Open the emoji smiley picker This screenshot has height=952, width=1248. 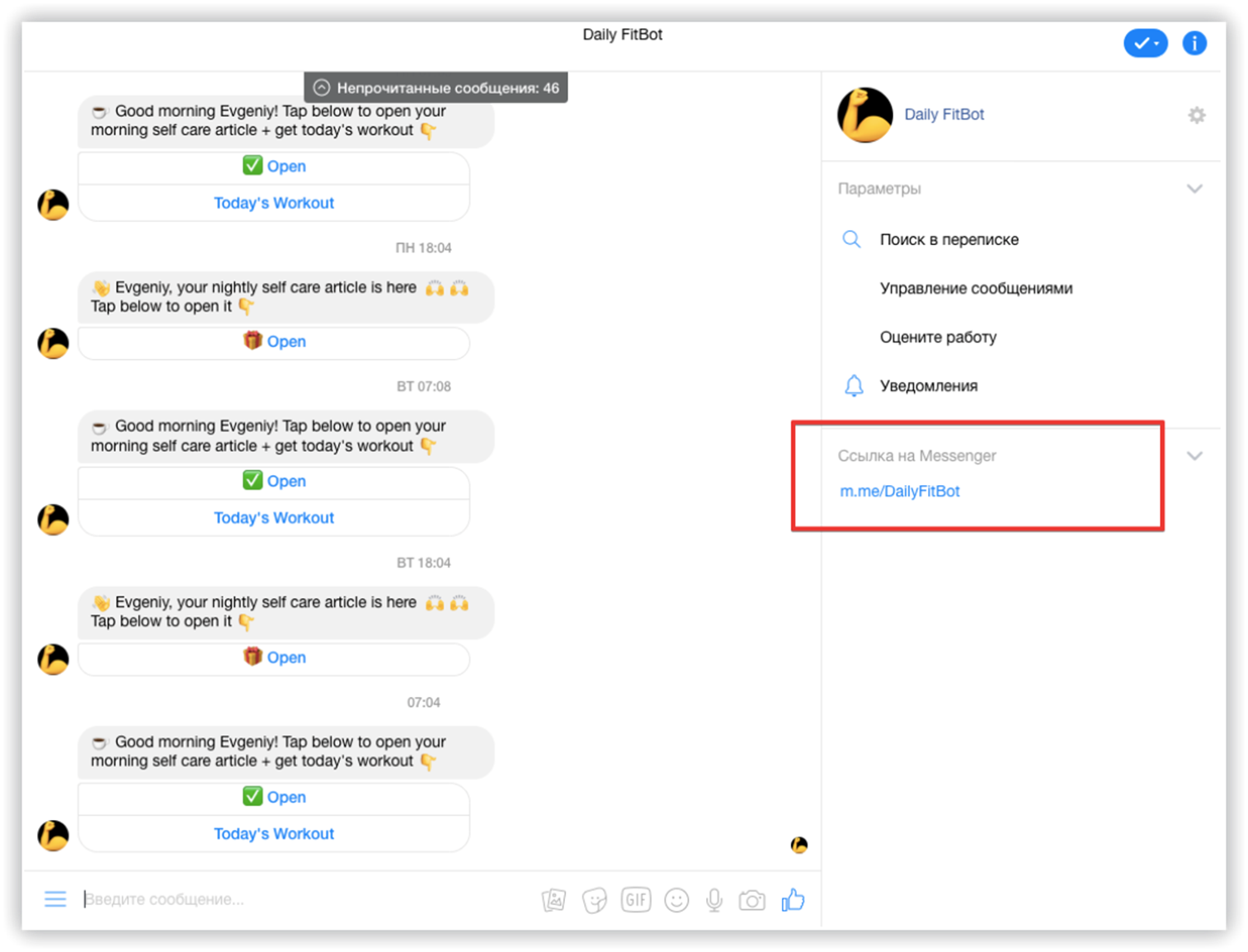pyautogui.click(x=676, y=900)
